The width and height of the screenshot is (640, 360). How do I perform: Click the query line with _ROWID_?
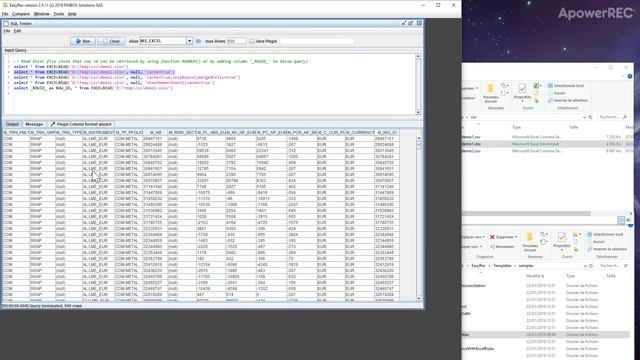pos(93,88)
